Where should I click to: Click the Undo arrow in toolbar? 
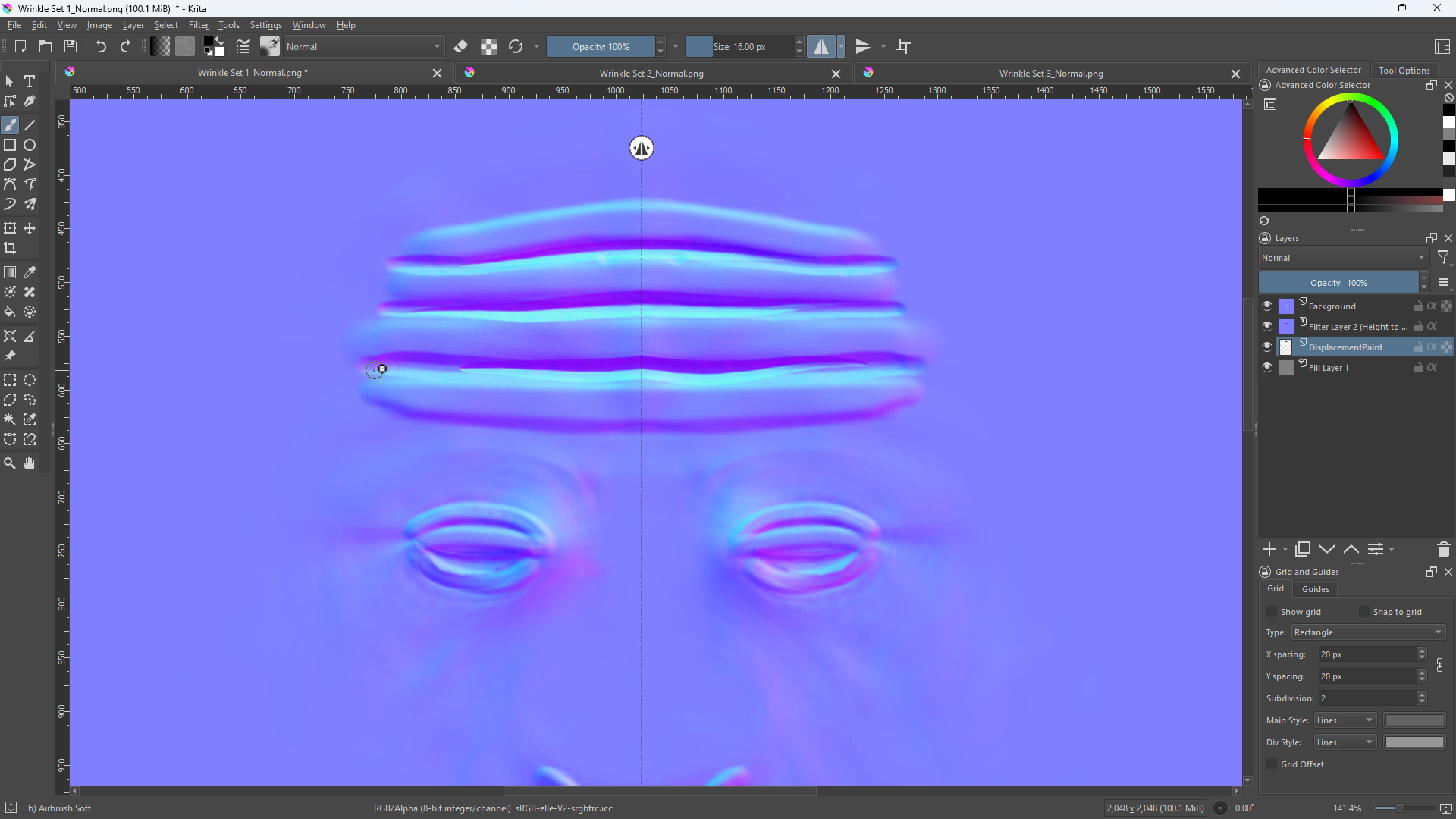101,46
